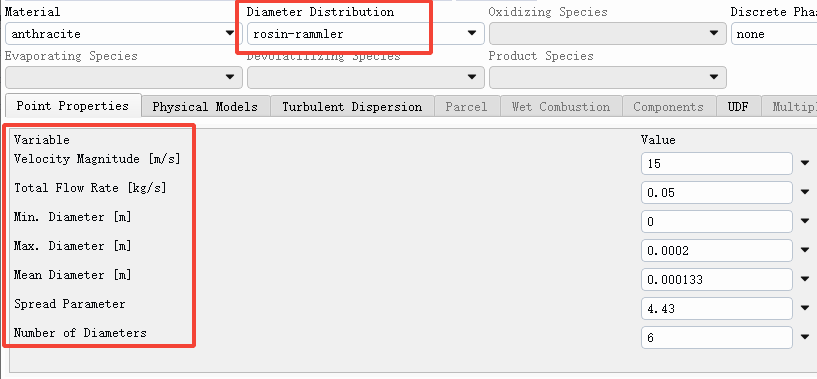
Task: Switch to the Point Properties tab
Action: click(73, 106)
